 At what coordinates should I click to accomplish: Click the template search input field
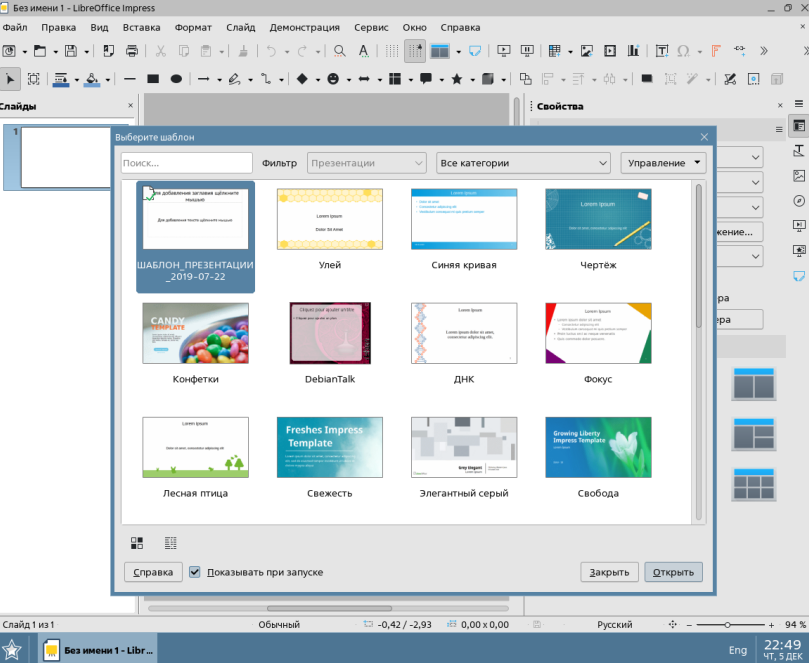pos(187,163)
